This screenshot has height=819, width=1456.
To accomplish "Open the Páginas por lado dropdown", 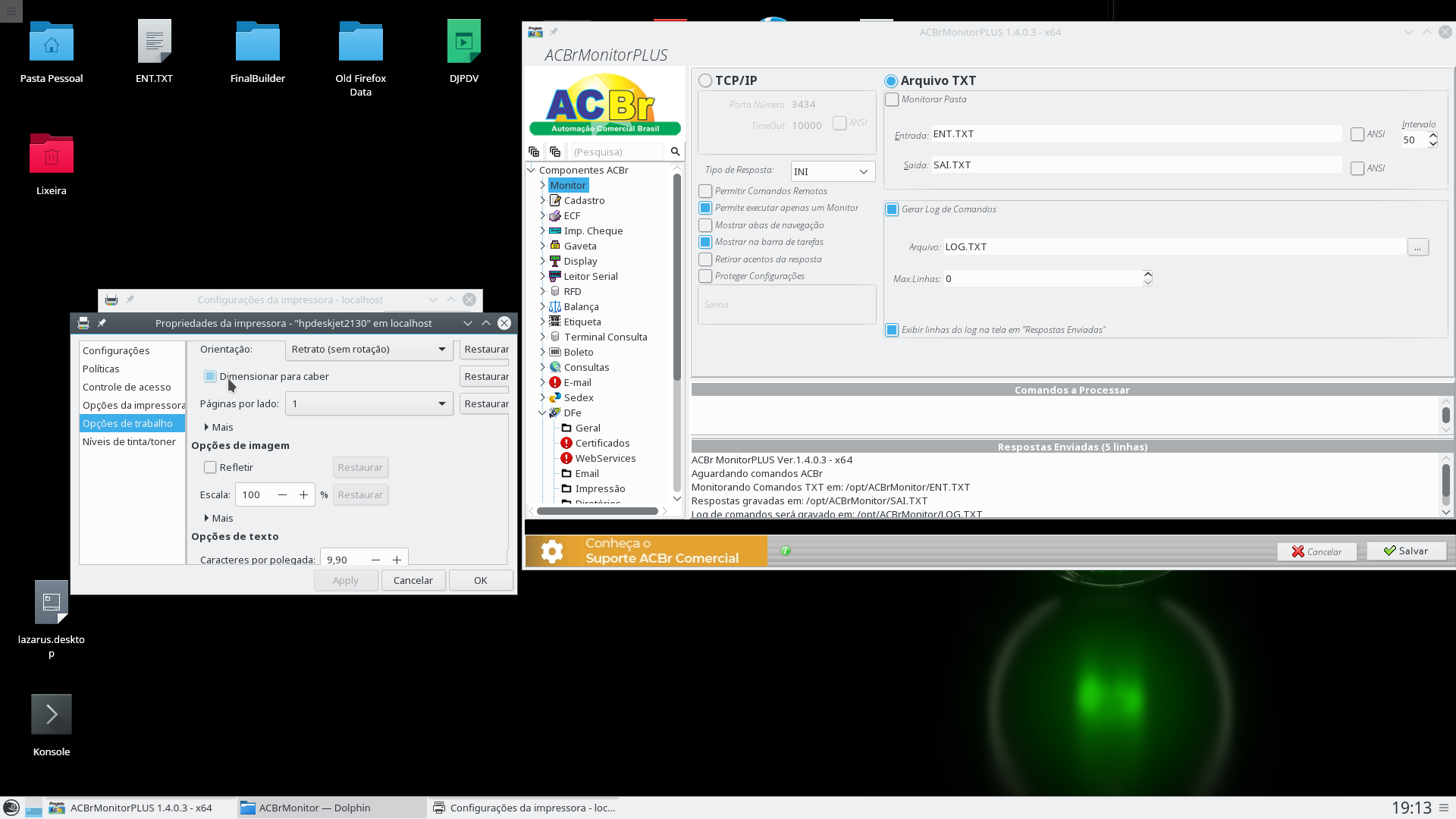I will 369,403.
